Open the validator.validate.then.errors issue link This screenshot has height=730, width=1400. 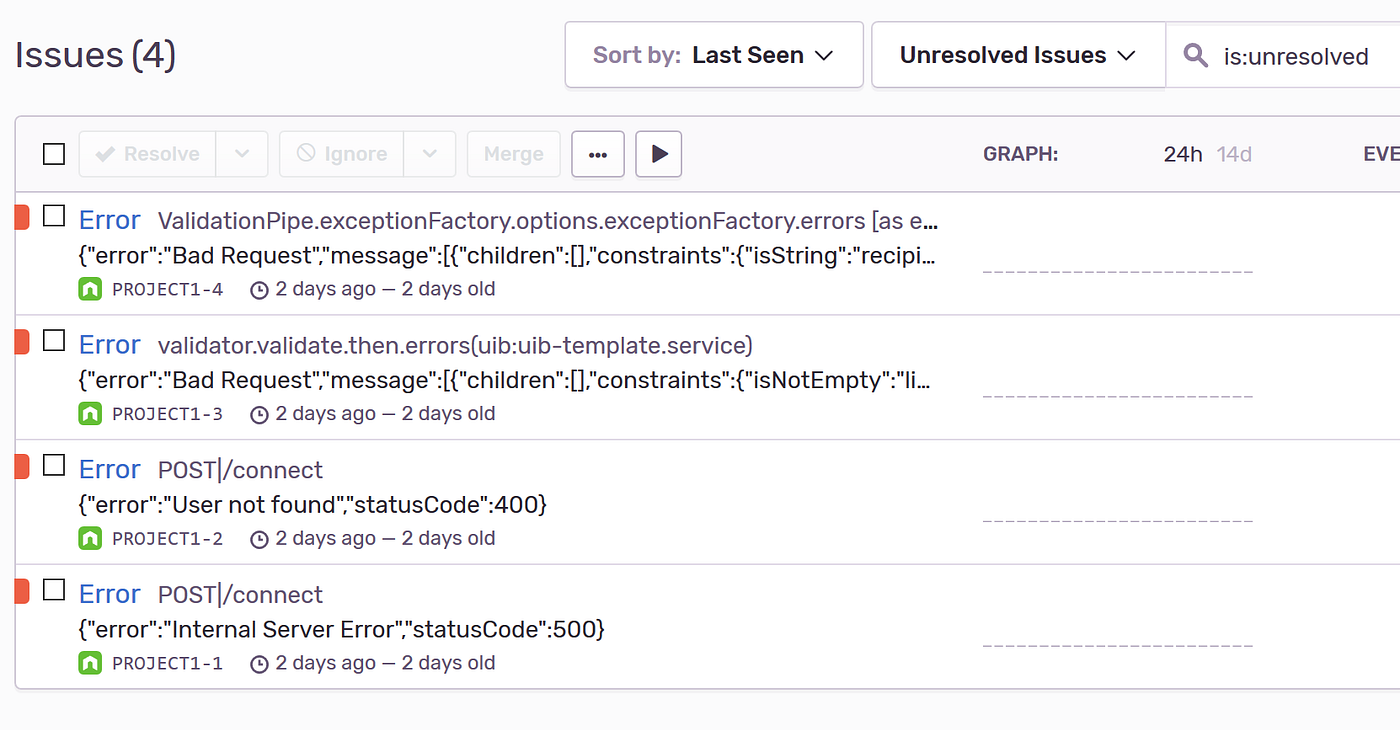(x=455, y=345)
